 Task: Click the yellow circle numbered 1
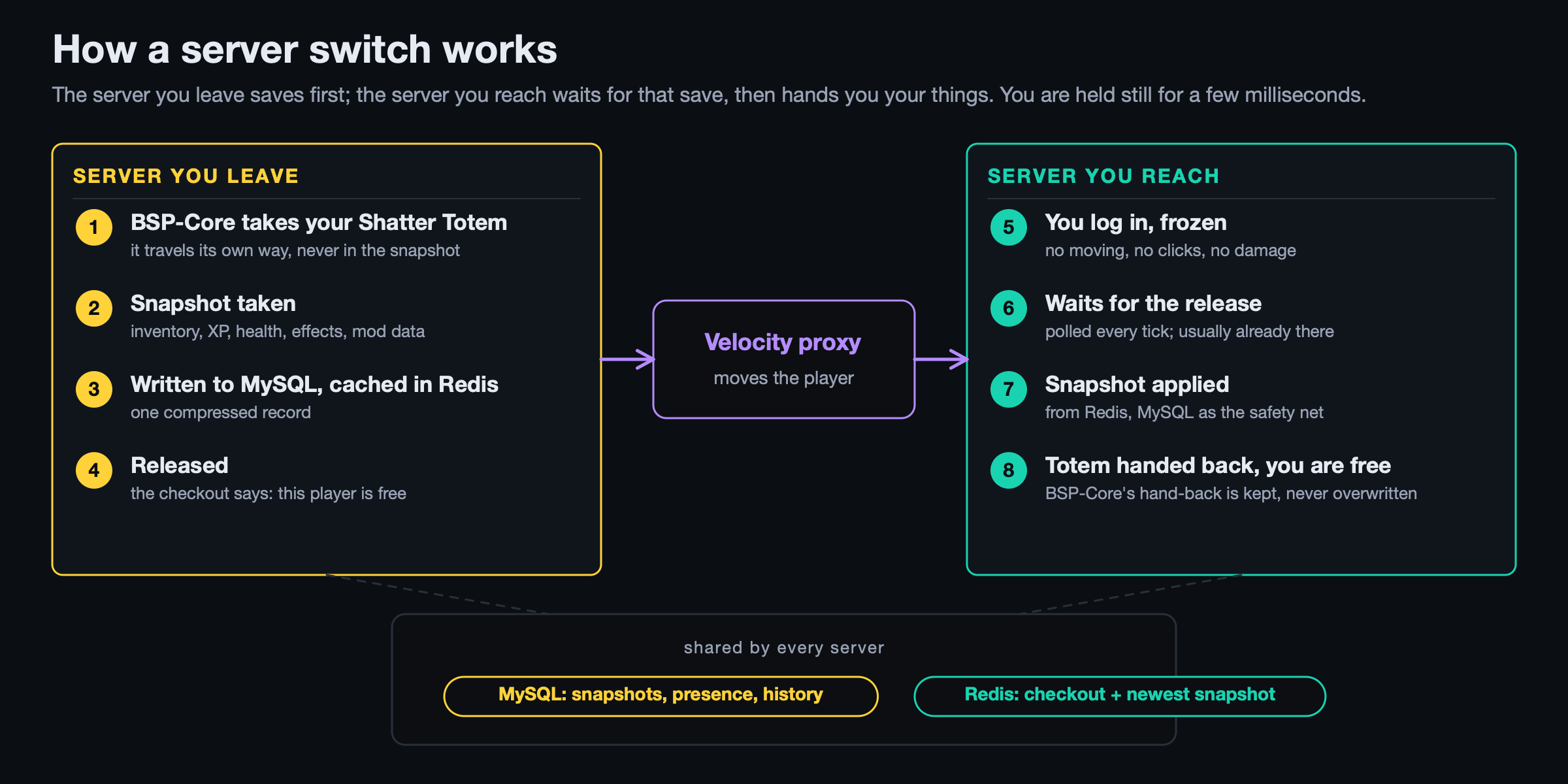(94, 227)
